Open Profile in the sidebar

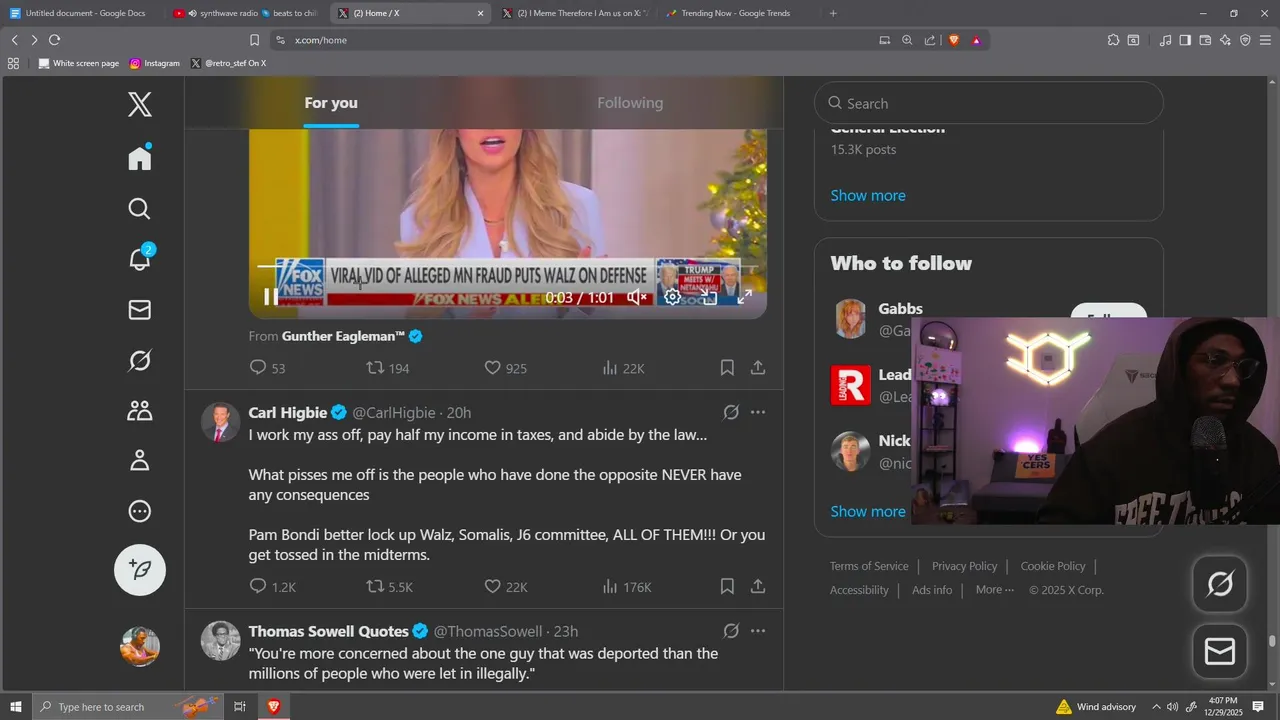pyautogui.click(x=140, y=460)
